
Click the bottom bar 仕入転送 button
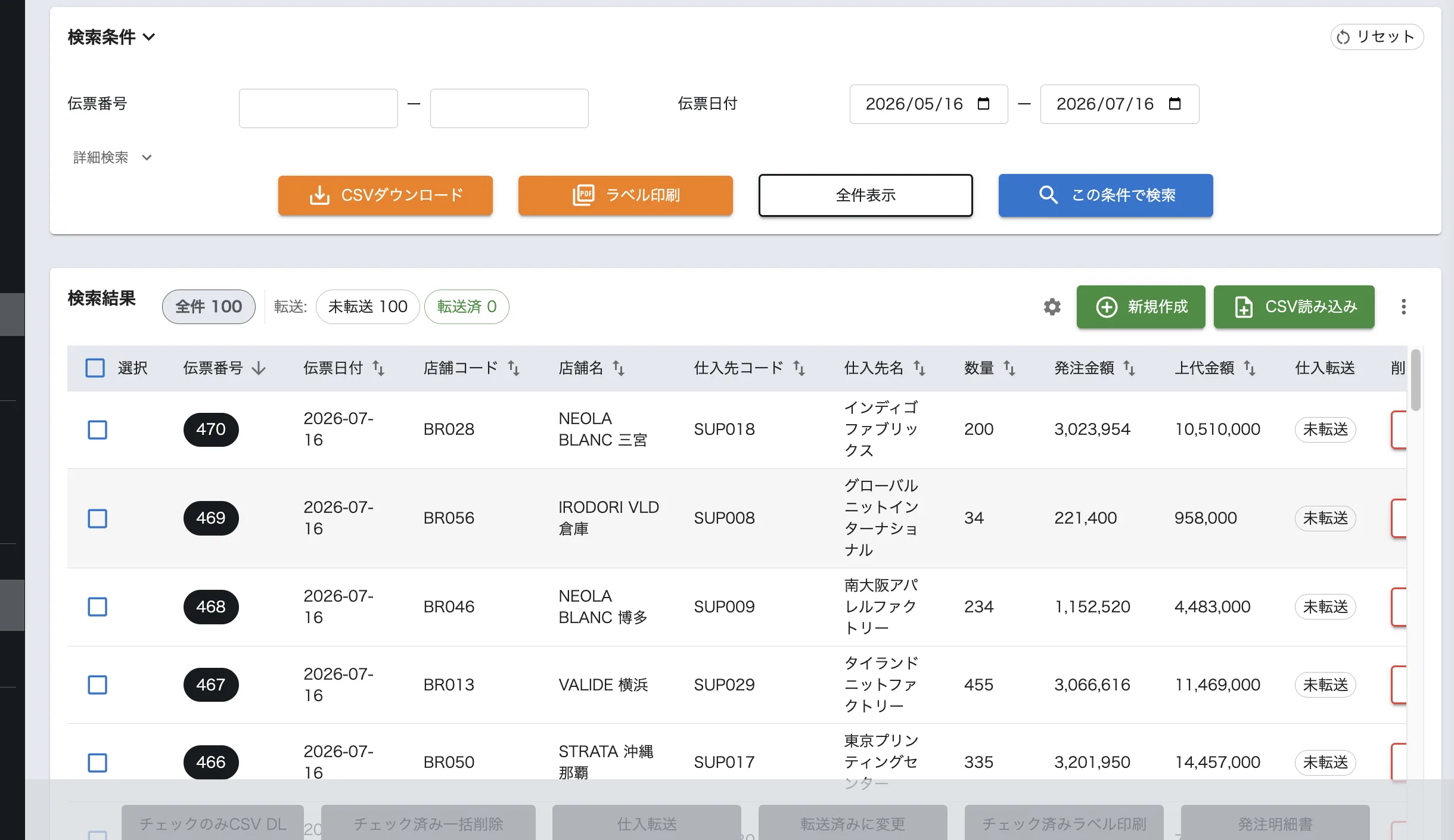[x=647, y=823]
